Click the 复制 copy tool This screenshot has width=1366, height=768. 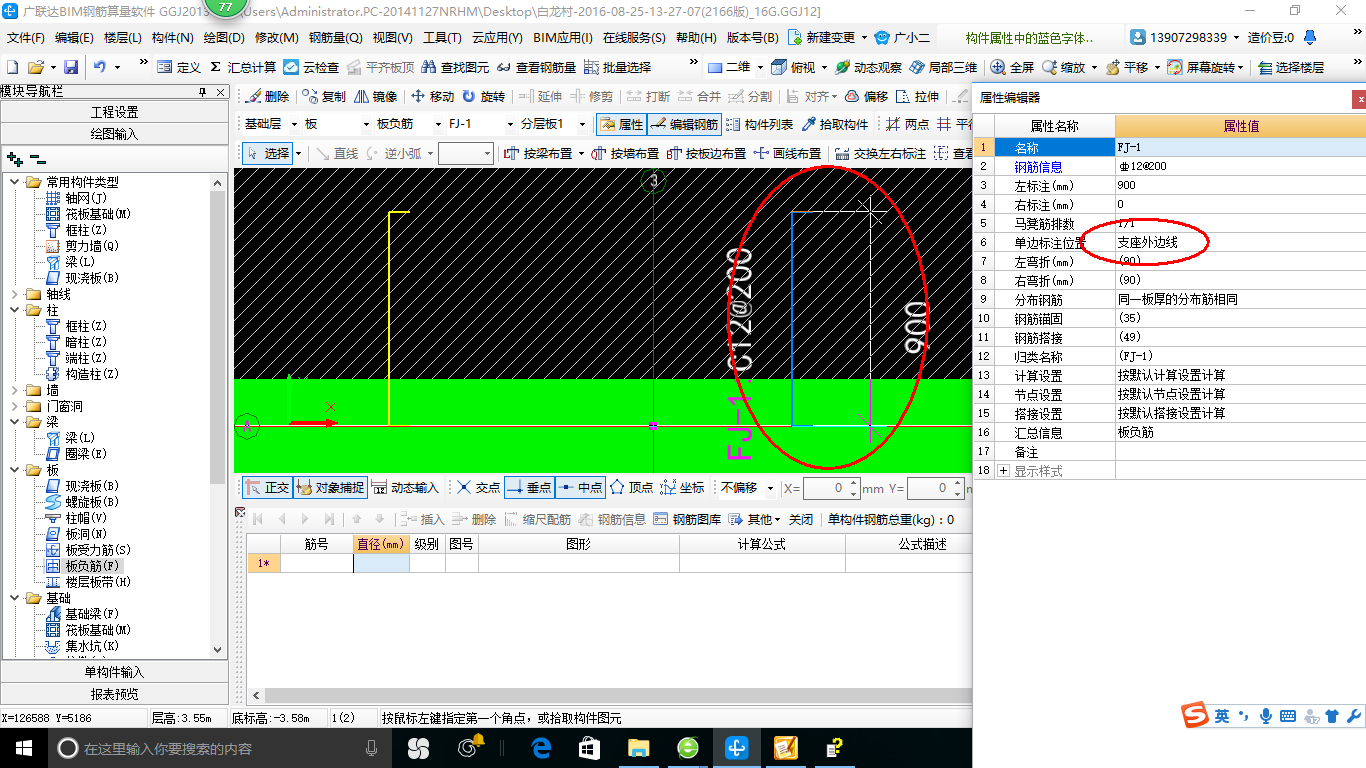[x=324, y=96]
